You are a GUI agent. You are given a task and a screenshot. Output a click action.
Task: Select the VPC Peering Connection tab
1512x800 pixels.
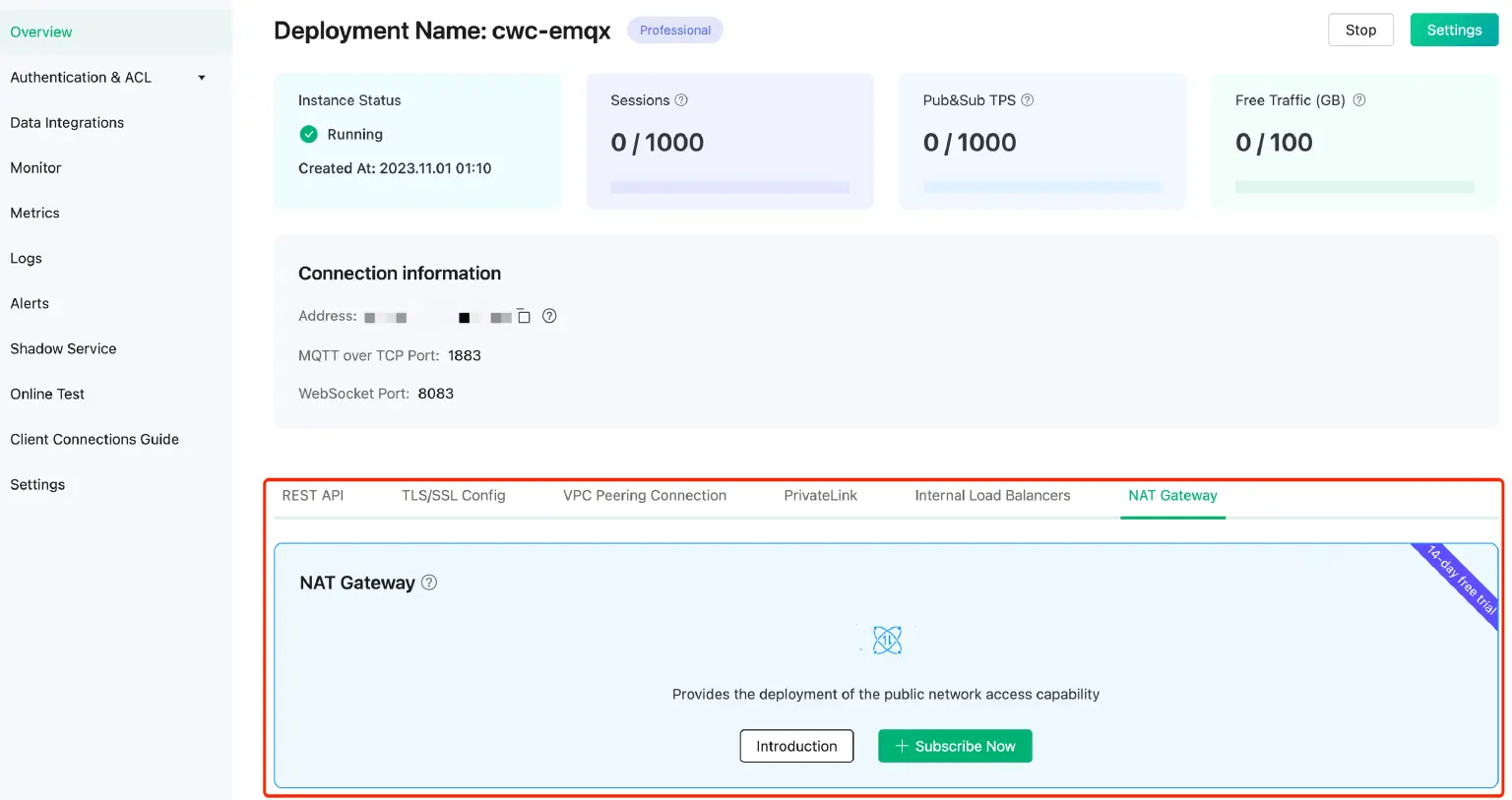[x=645, y=495]
